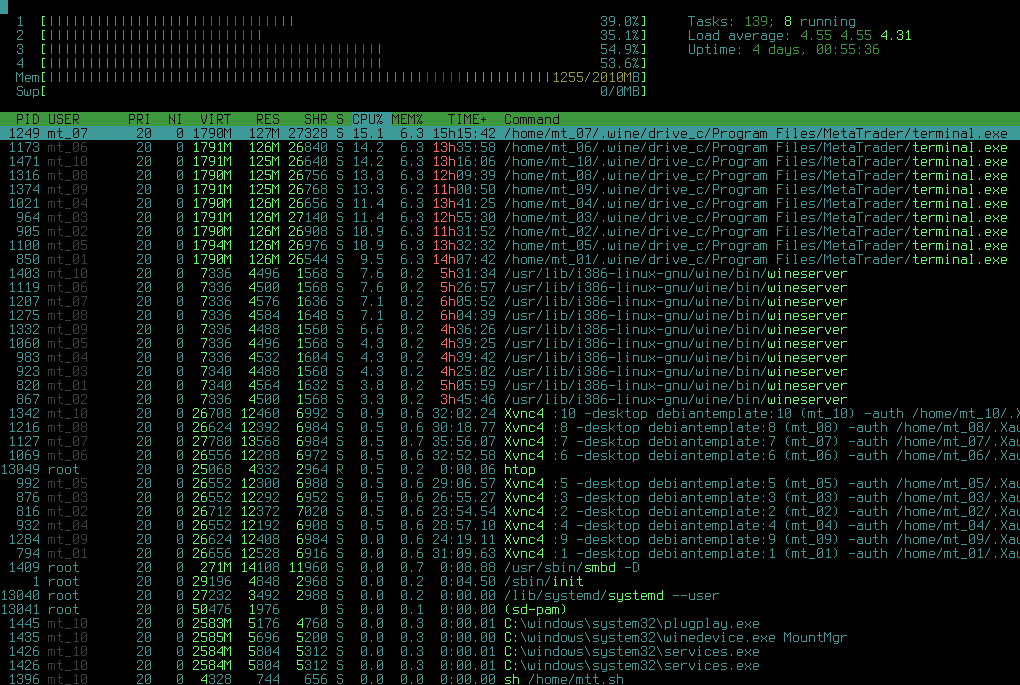Click the CPU 4 usage meter at 53.6%
The image size is (1020, 685).
pos(331,63)
